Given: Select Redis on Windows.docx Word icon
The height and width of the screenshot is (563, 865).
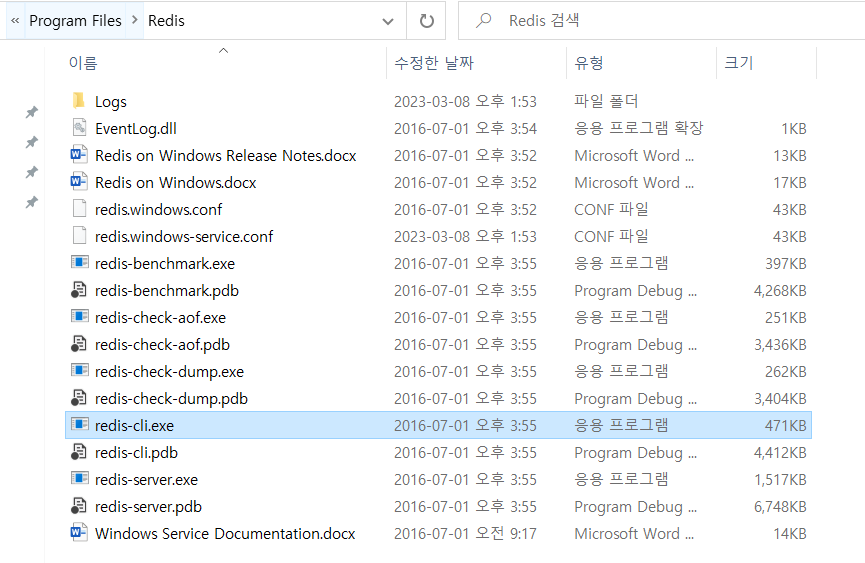Looking at the screenshot, I should (x=79, y=182).
